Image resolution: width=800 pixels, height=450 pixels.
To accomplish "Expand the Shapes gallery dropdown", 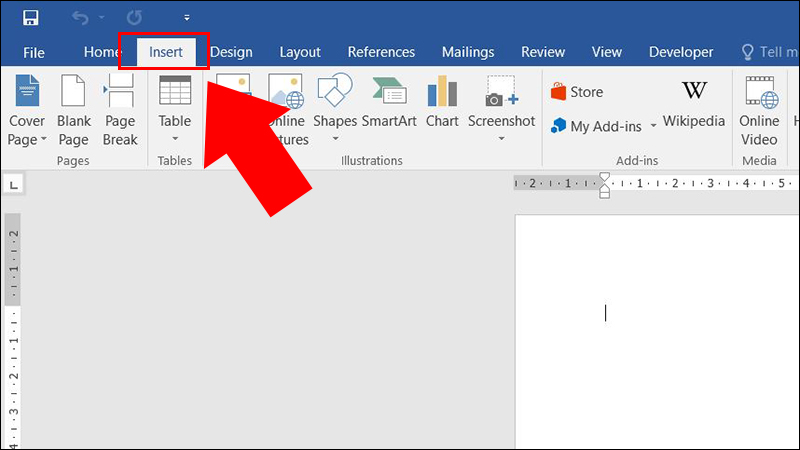I will click(x=335, y=138).
